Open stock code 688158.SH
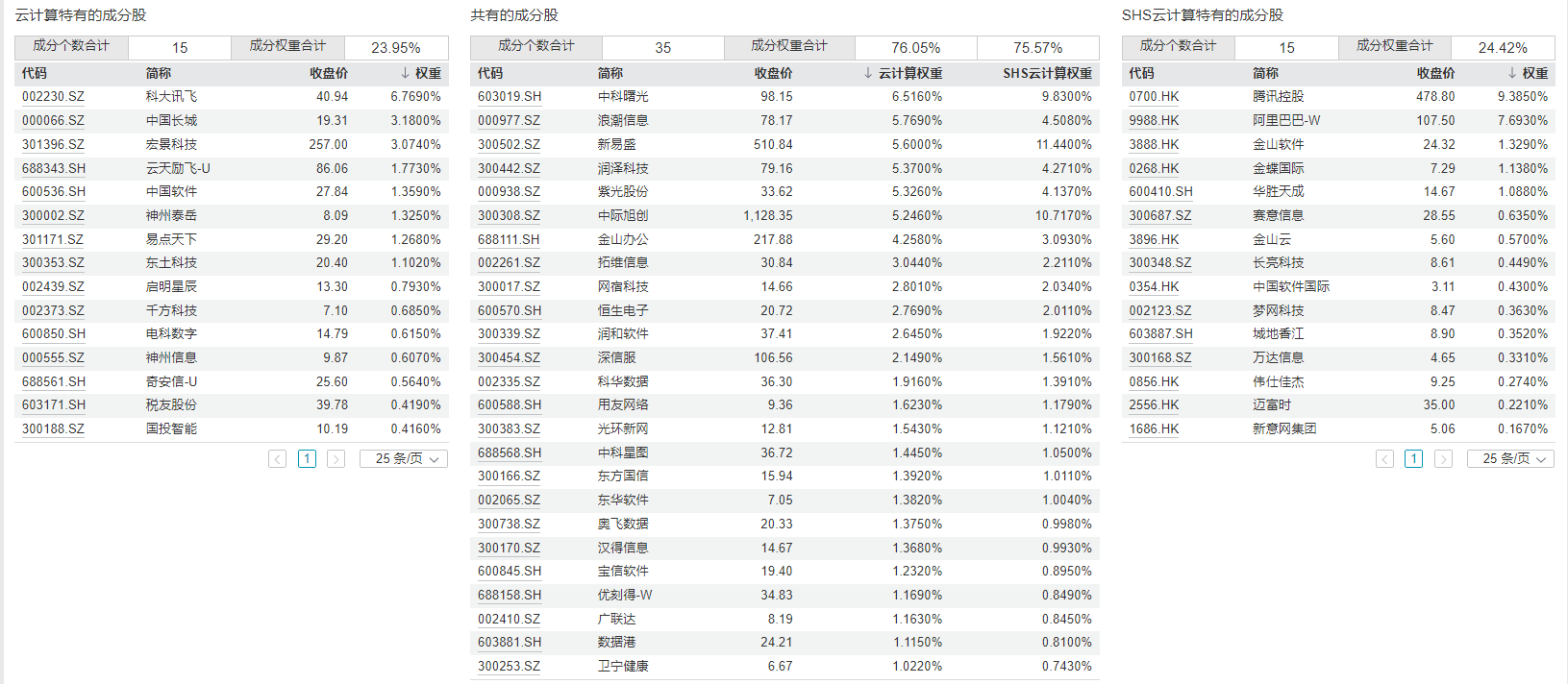1568x684 pixels. point(510,595)
